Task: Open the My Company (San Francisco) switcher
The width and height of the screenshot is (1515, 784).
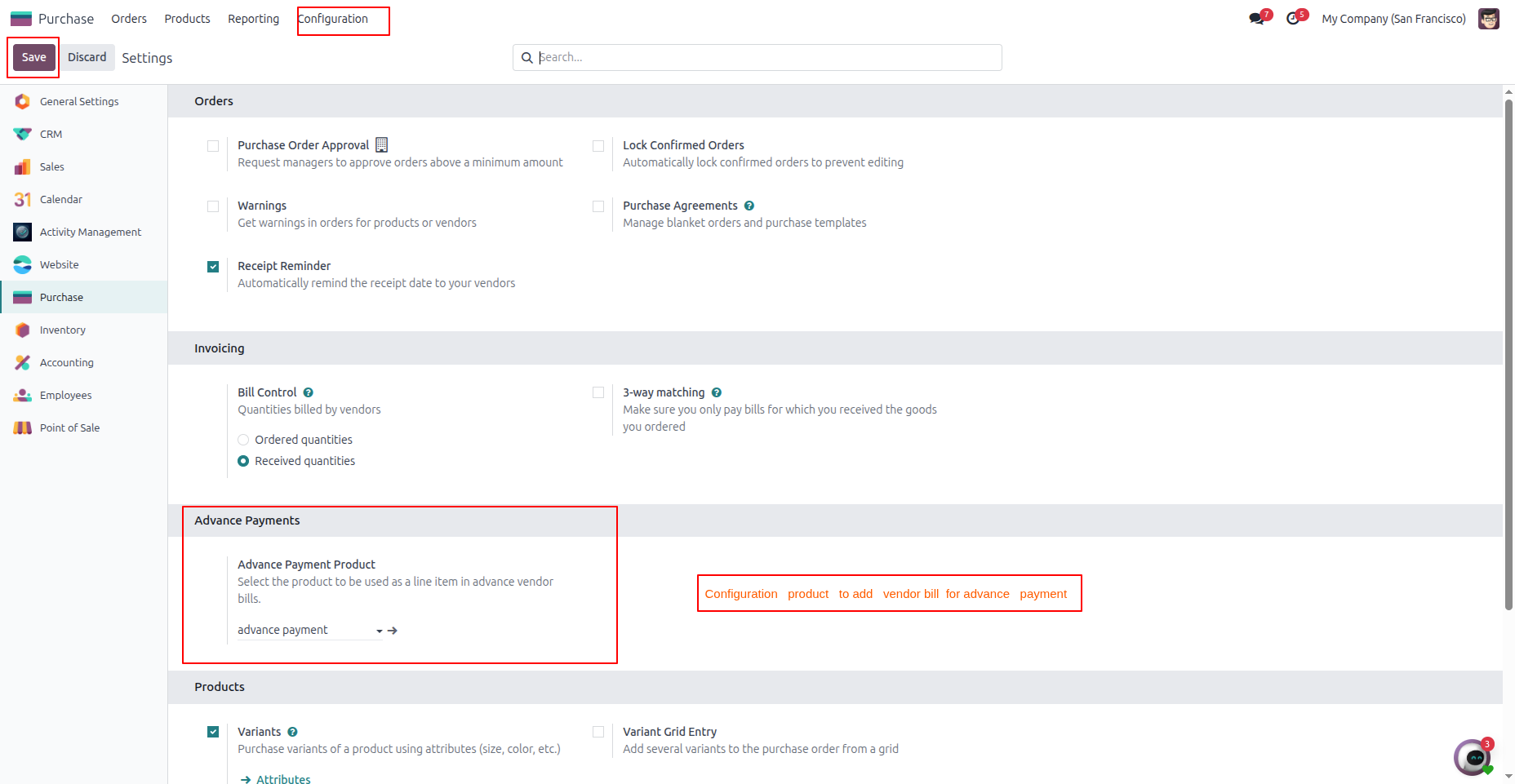Action: (x=1393, y=19)
